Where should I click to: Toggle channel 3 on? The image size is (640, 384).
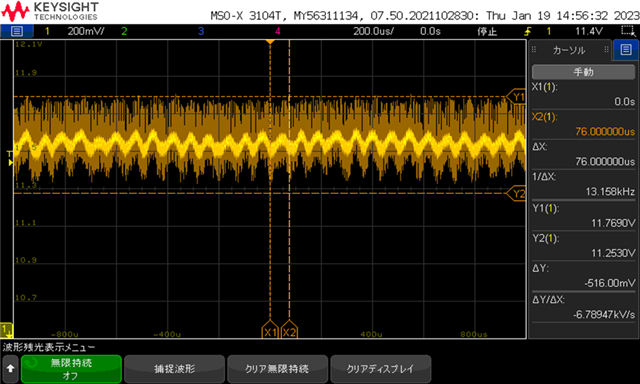pyautogui.click(x=201, y=31)
